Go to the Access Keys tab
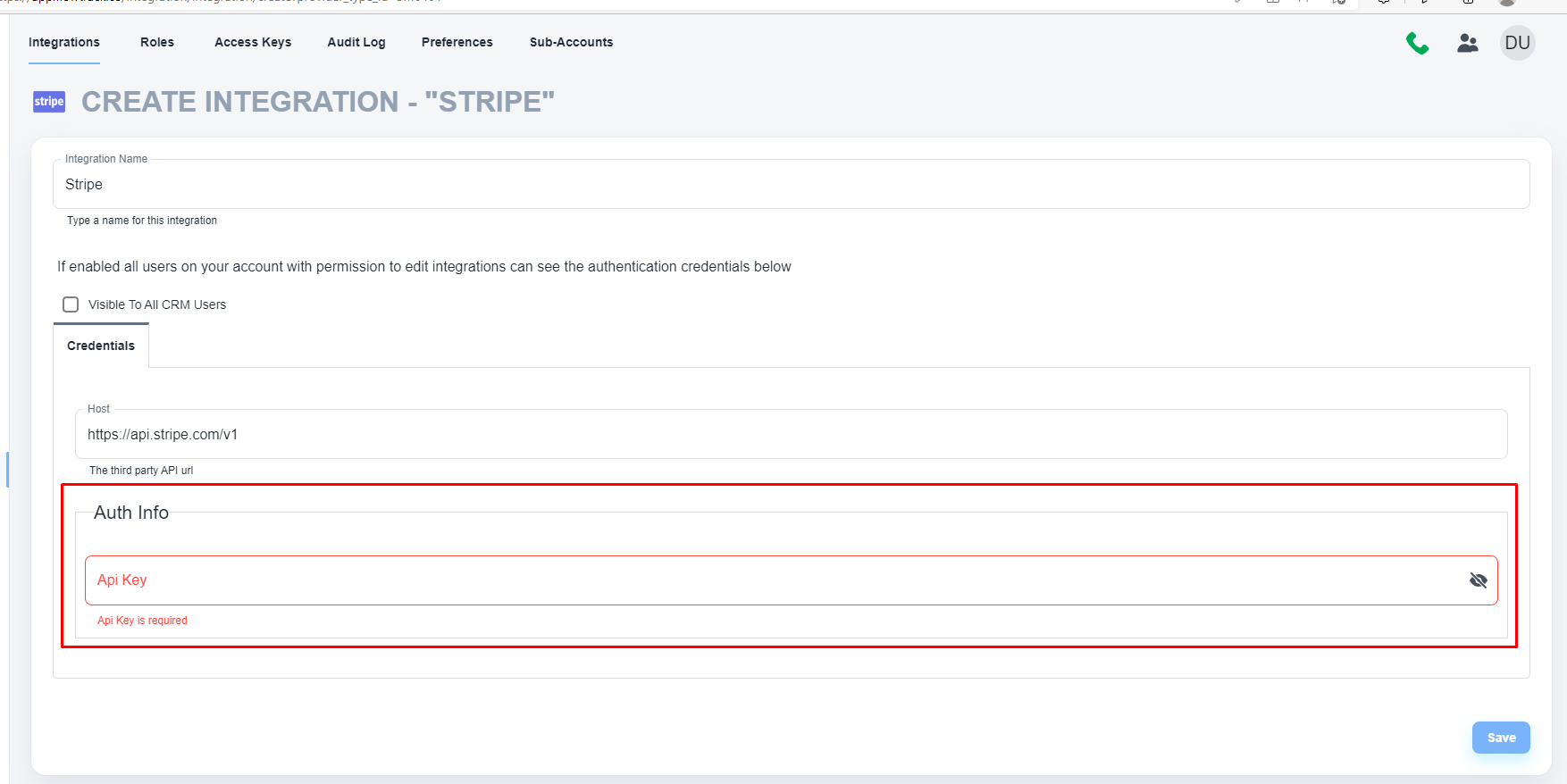The height and width of the screenshot is (784, 1567). pos(253,42)
